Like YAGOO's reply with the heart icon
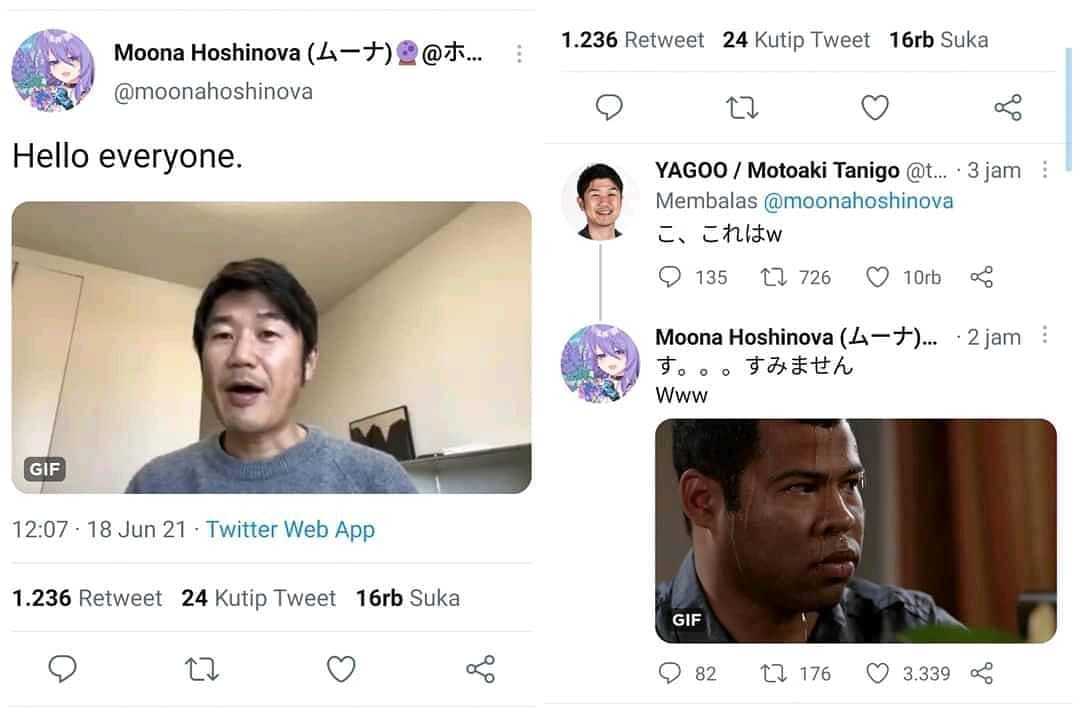This screenshot has height=720, width=1080. click(878, 277)
